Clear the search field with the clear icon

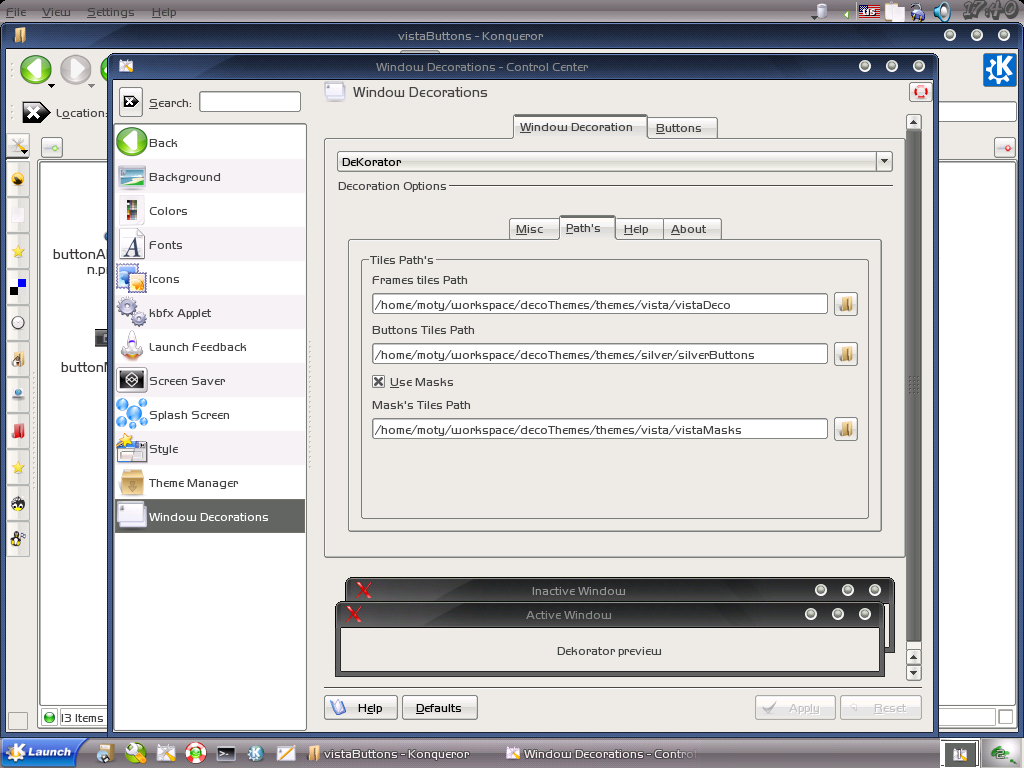131,102
